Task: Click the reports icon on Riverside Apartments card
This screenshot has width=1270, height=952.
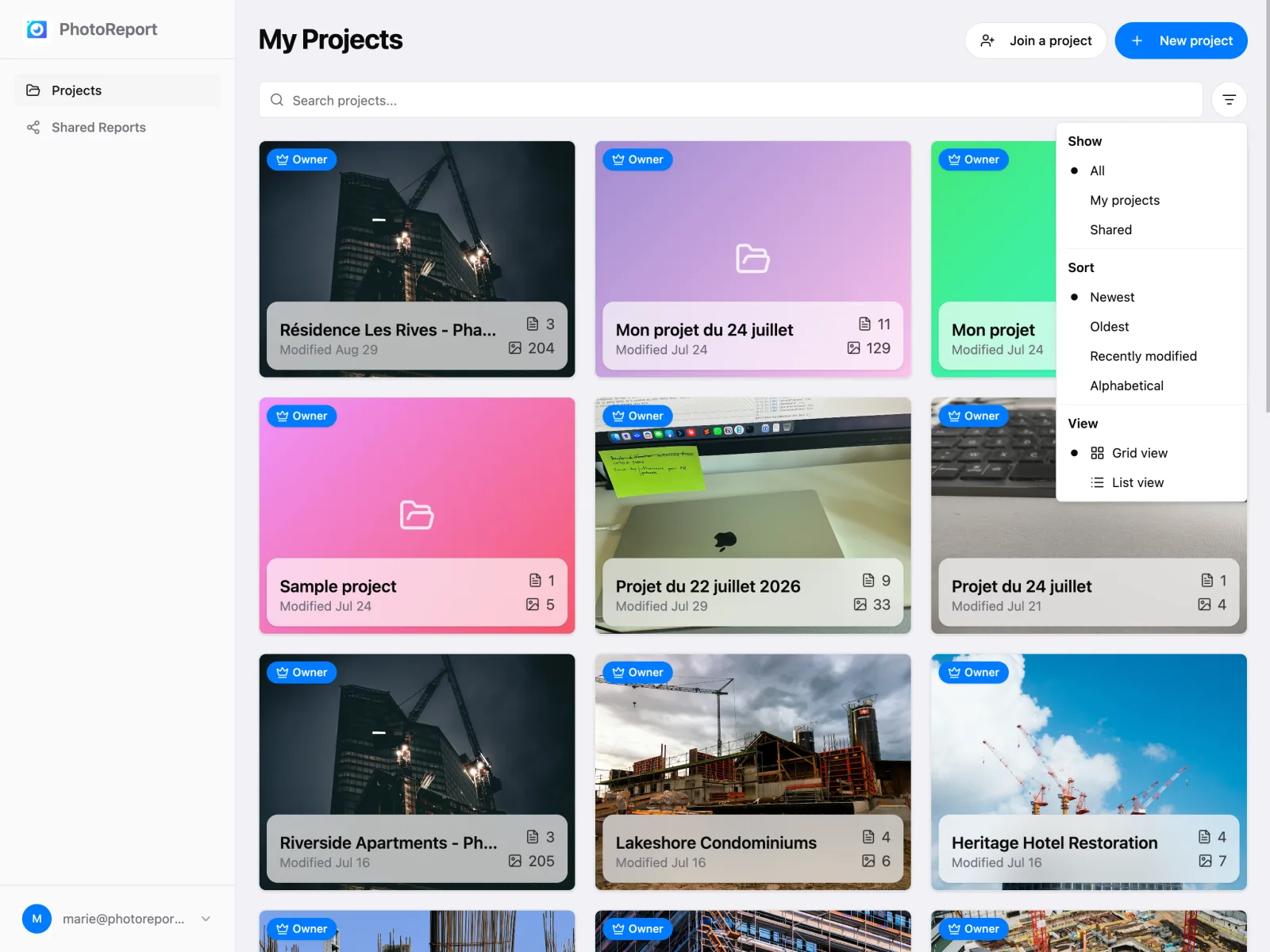Action: coord(533,837)
